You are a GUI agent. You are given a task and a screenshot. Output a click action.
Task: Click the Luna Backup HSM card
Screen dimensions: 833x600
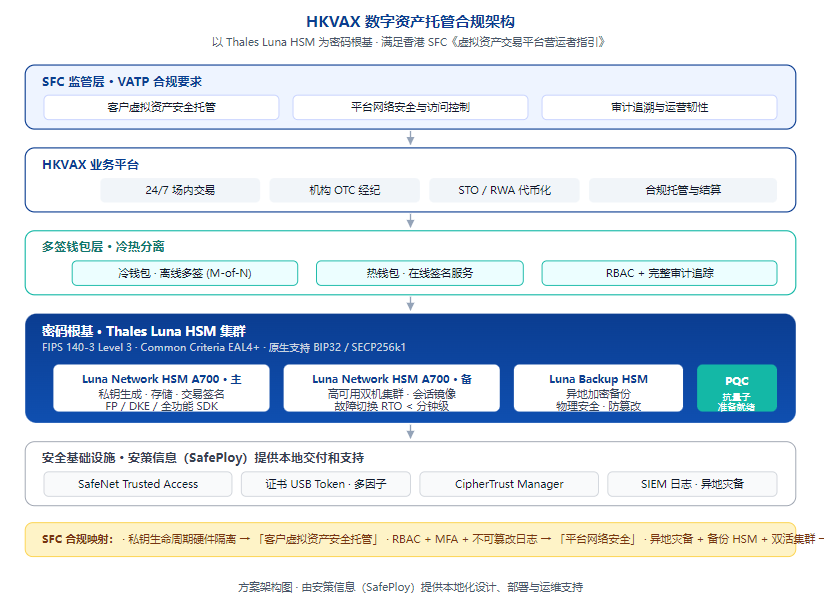(x=598, y=388)
